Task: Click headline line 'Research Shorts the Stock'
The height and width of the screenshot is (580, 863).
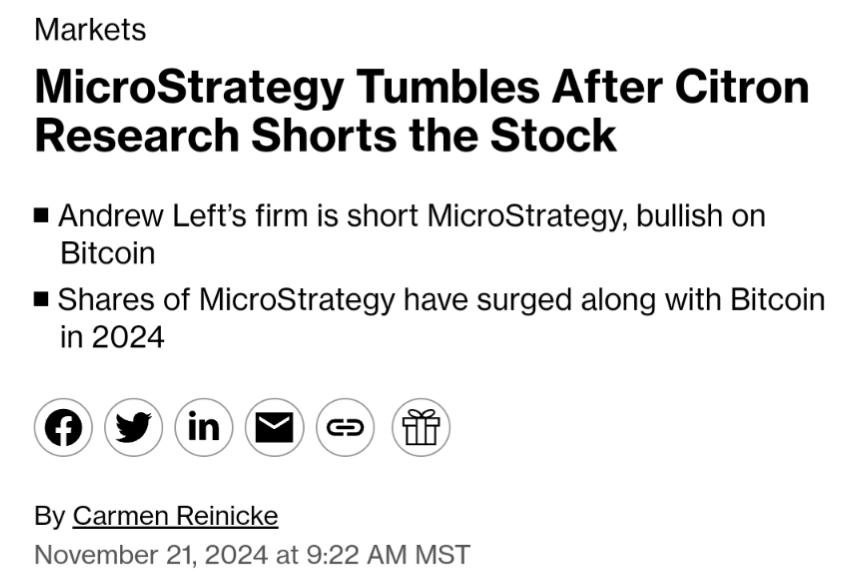Action: pyautogui.click(x=325, y=135)
